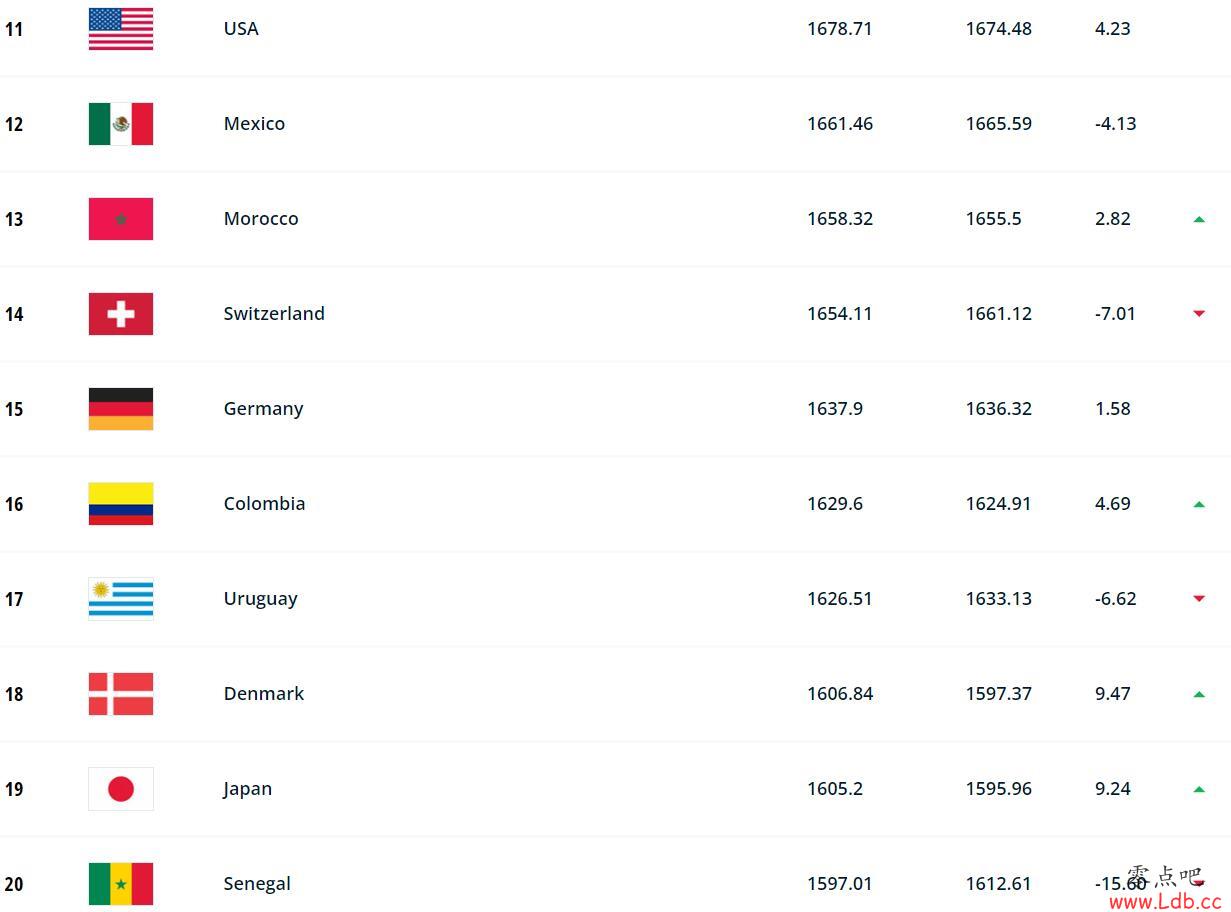Screen dimensions: 1231x912
Task: Open the Germany flag thumbnail
Action: [x=121, y=409]
